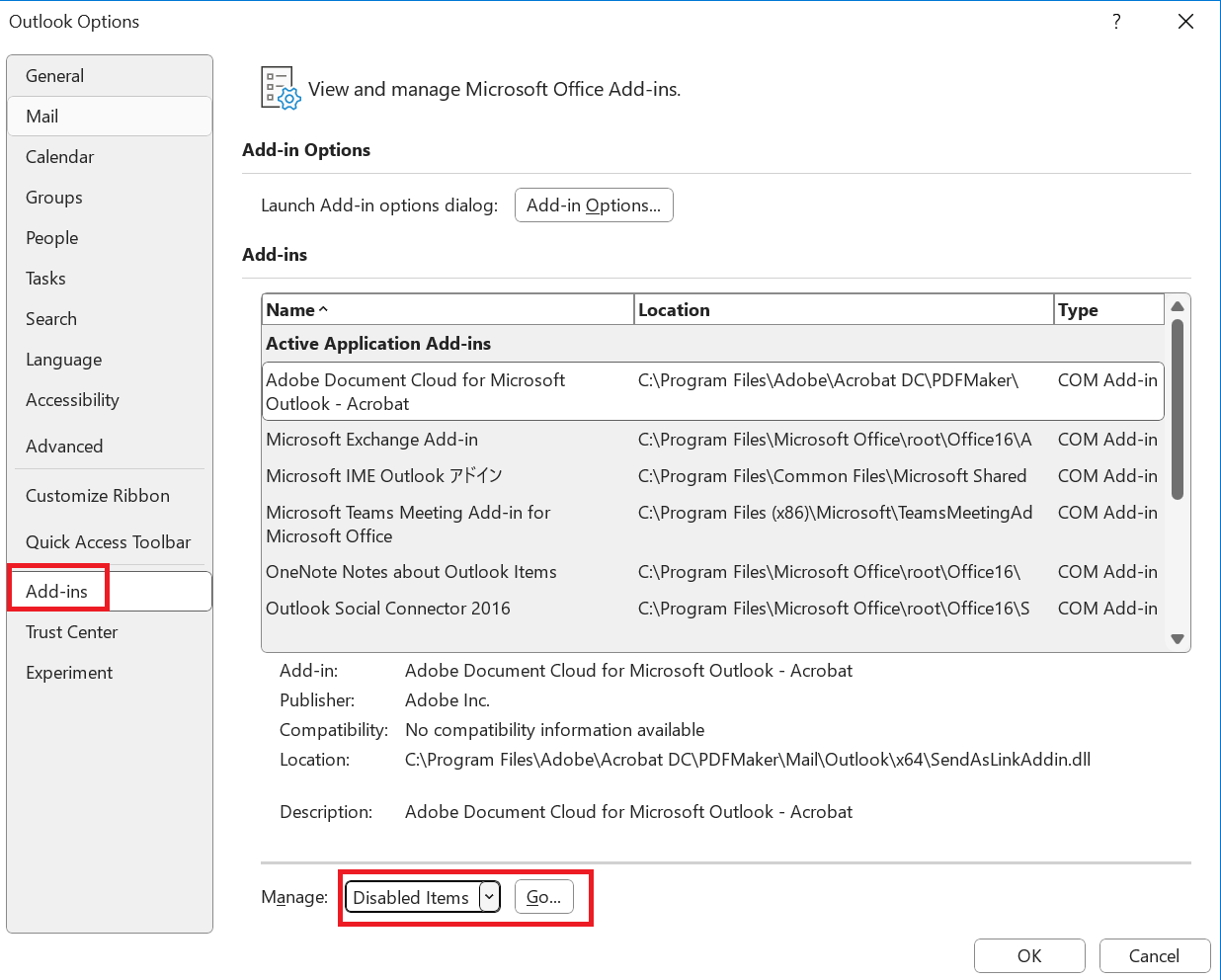Sort add-ins by Name column header
The width and height of the screenshot is (1221, 980).
point(448,309)
